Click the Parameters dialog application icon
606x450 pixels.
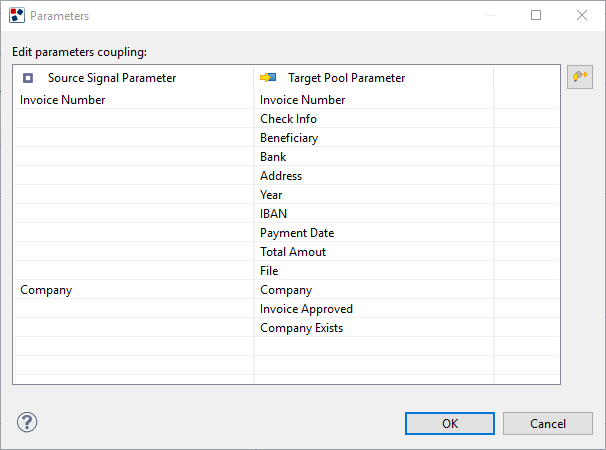[x=17, y=15]
